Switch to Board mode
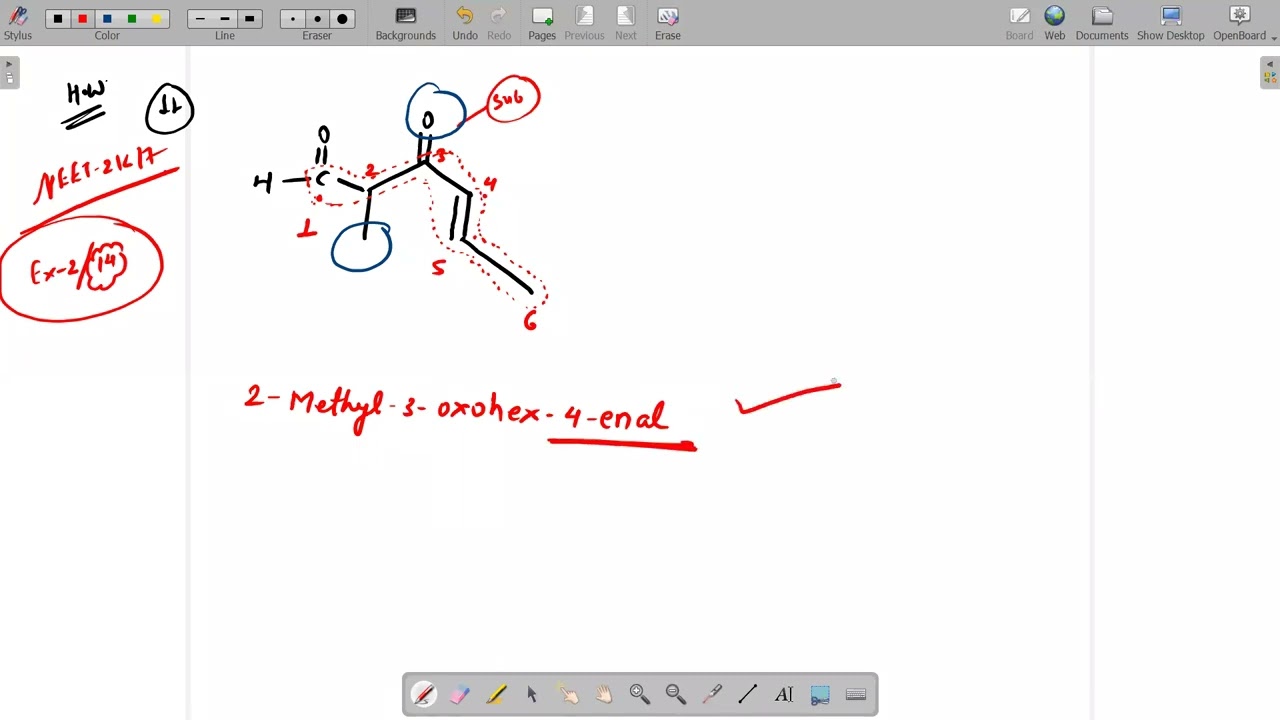 tap(1020, 23)
